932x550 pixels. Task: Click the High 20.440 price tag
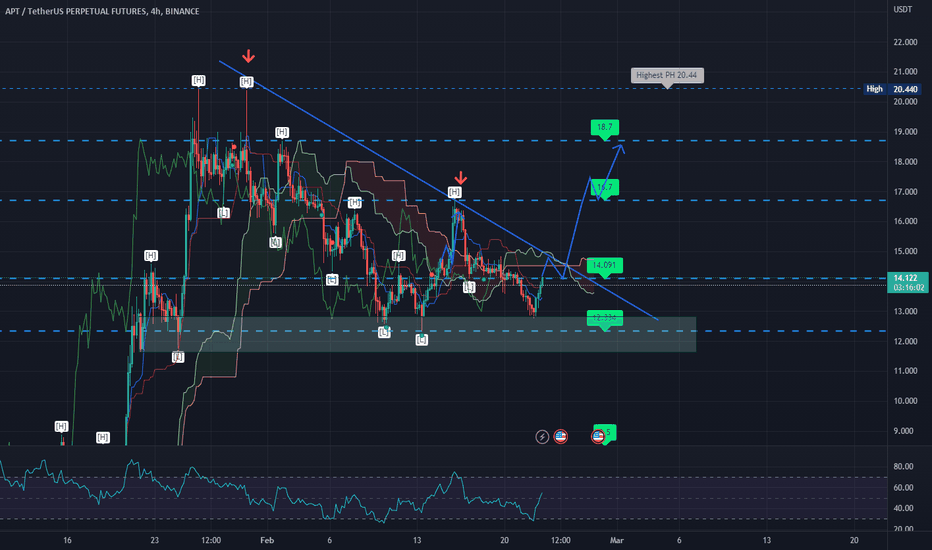pos(892,89)
